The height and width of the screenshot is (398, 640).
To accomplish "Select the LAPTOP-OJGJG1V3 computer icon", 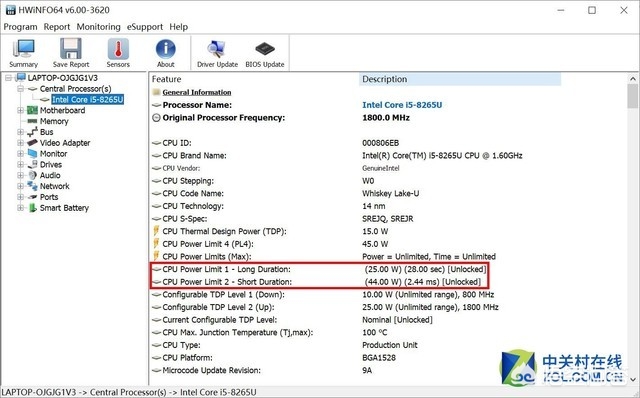I will click(x=20, y=78).
